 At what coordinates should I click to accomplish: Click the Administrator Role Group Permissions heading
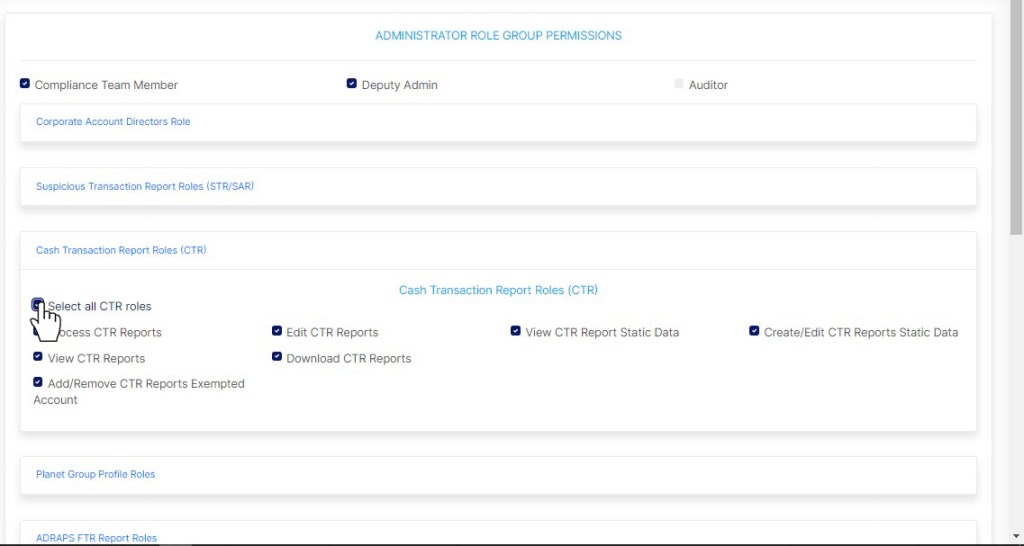coord(498,35)
